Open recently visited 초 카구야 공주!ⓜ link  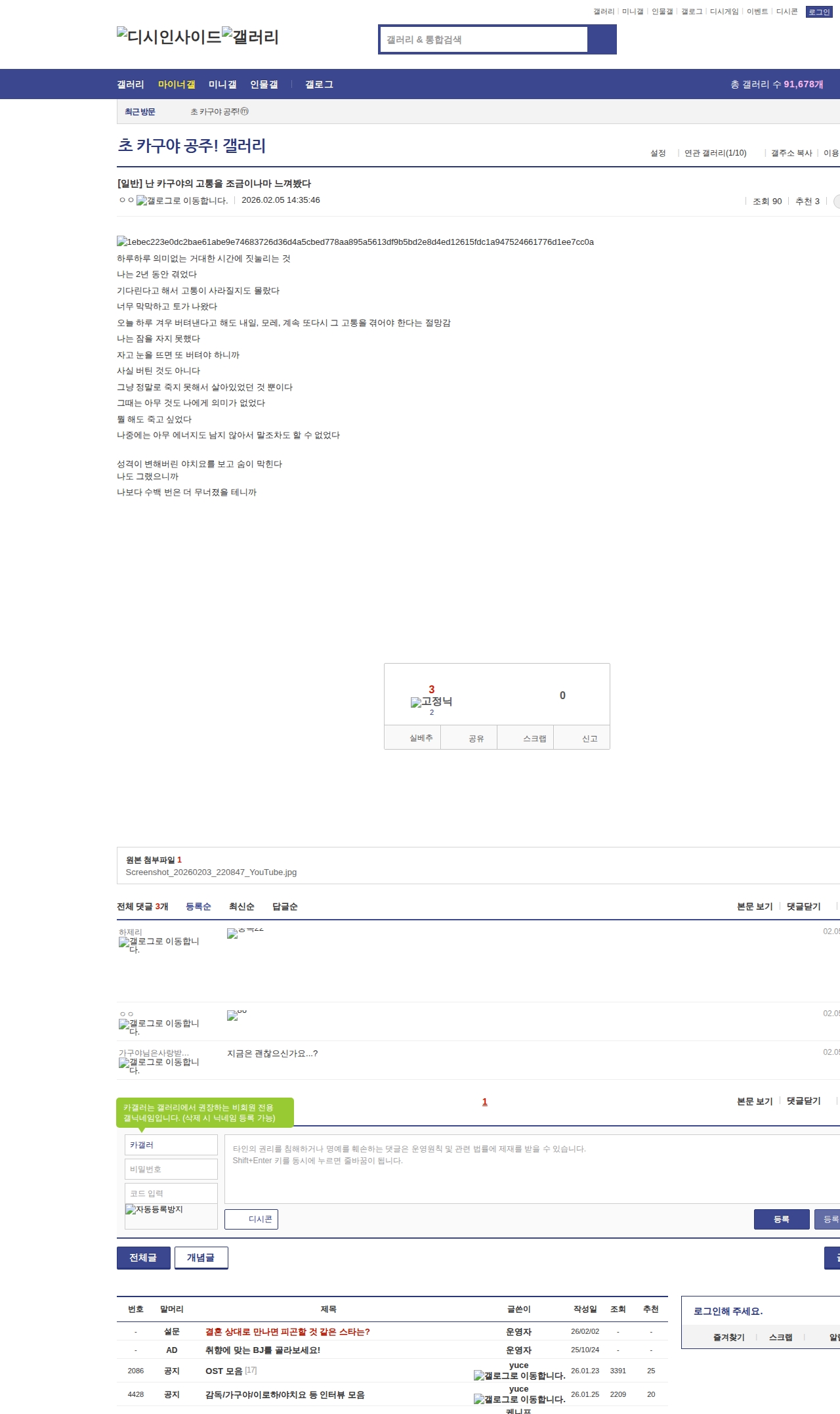click(219, 112)
